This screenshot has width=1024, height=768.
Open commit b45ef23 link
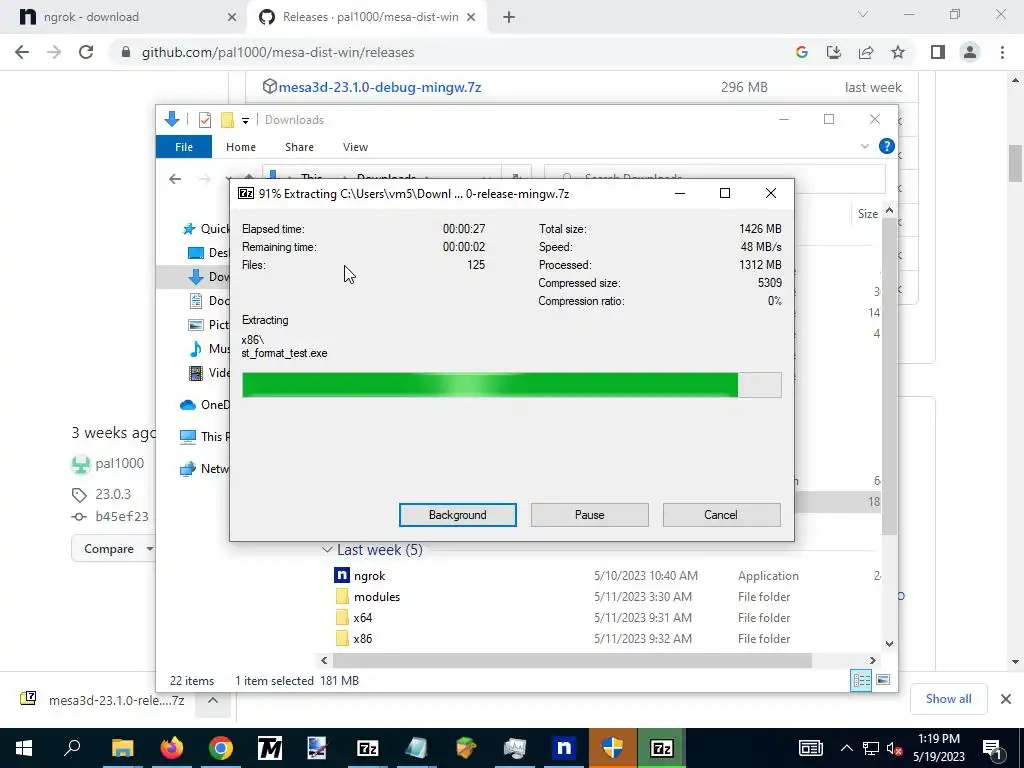121,516
